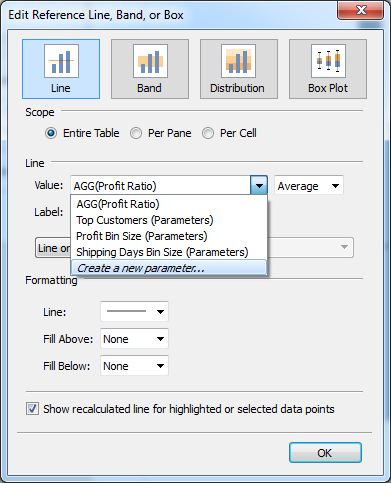This screenshot has height=483, width=391.
Task: Select Entire Table scope radio button
Action: point(51,133)
